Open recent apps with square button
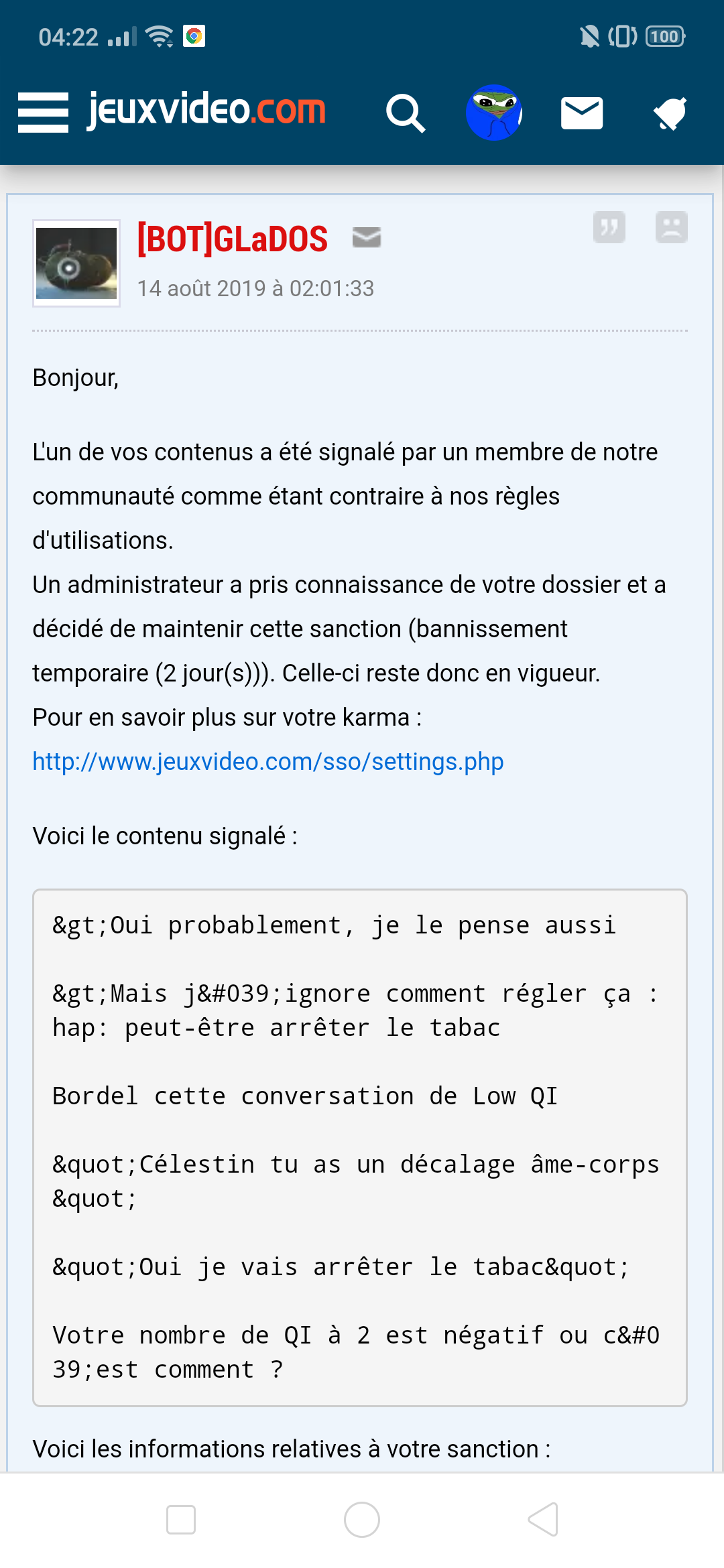This screenshot has width=724, height=1568. [x=181, y=1520]
